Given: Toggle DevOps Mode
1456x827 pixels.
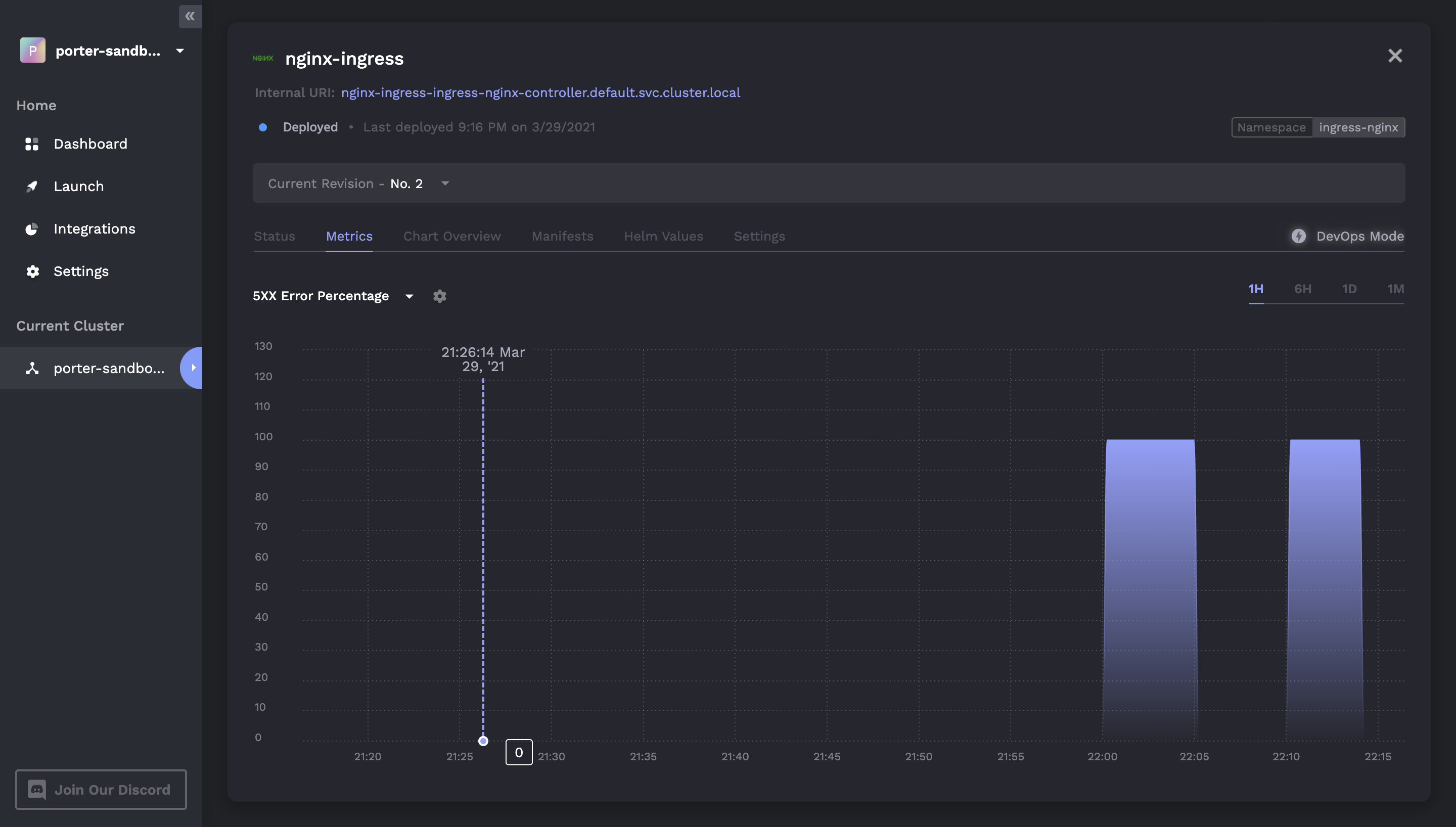Looking at the screenshot, I should click(1347, 236).
